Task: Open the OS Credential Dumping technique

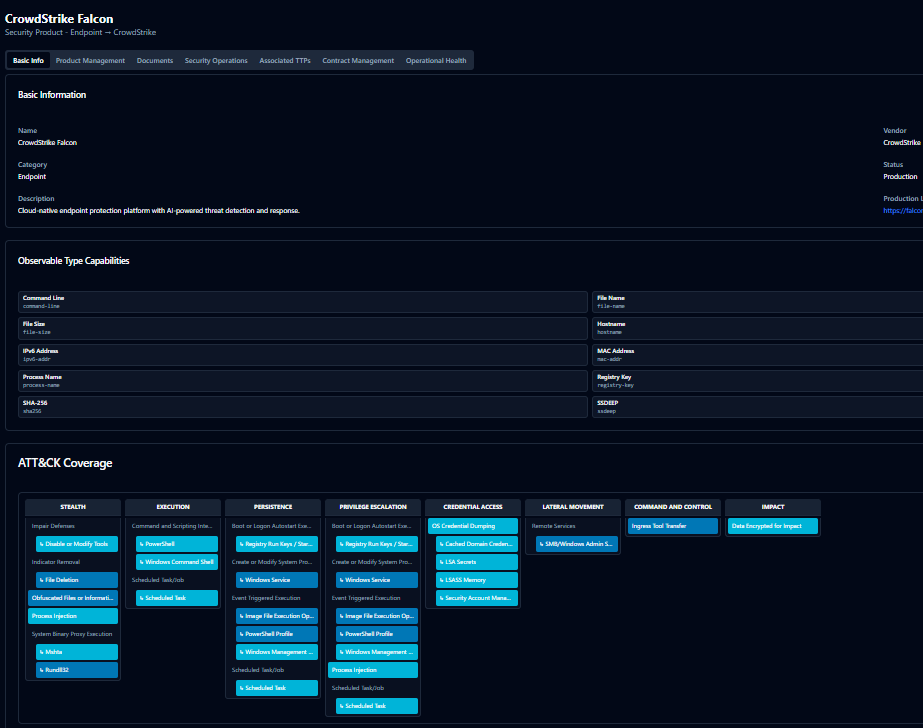Action: 473,526
